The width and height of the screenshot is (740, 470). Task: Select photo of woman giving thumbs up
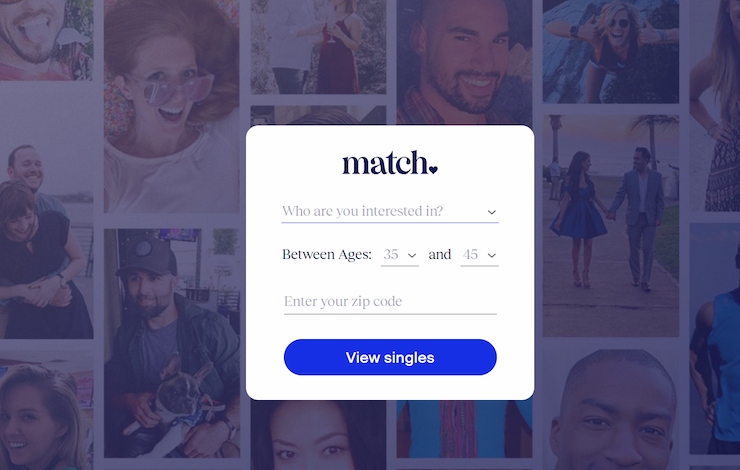611,51
